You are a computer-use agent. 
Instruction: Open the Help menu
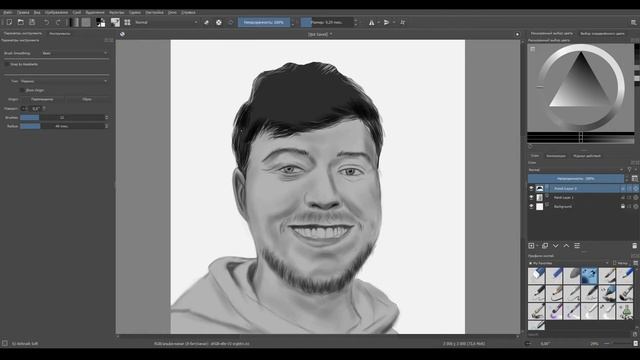click(188, 12)
